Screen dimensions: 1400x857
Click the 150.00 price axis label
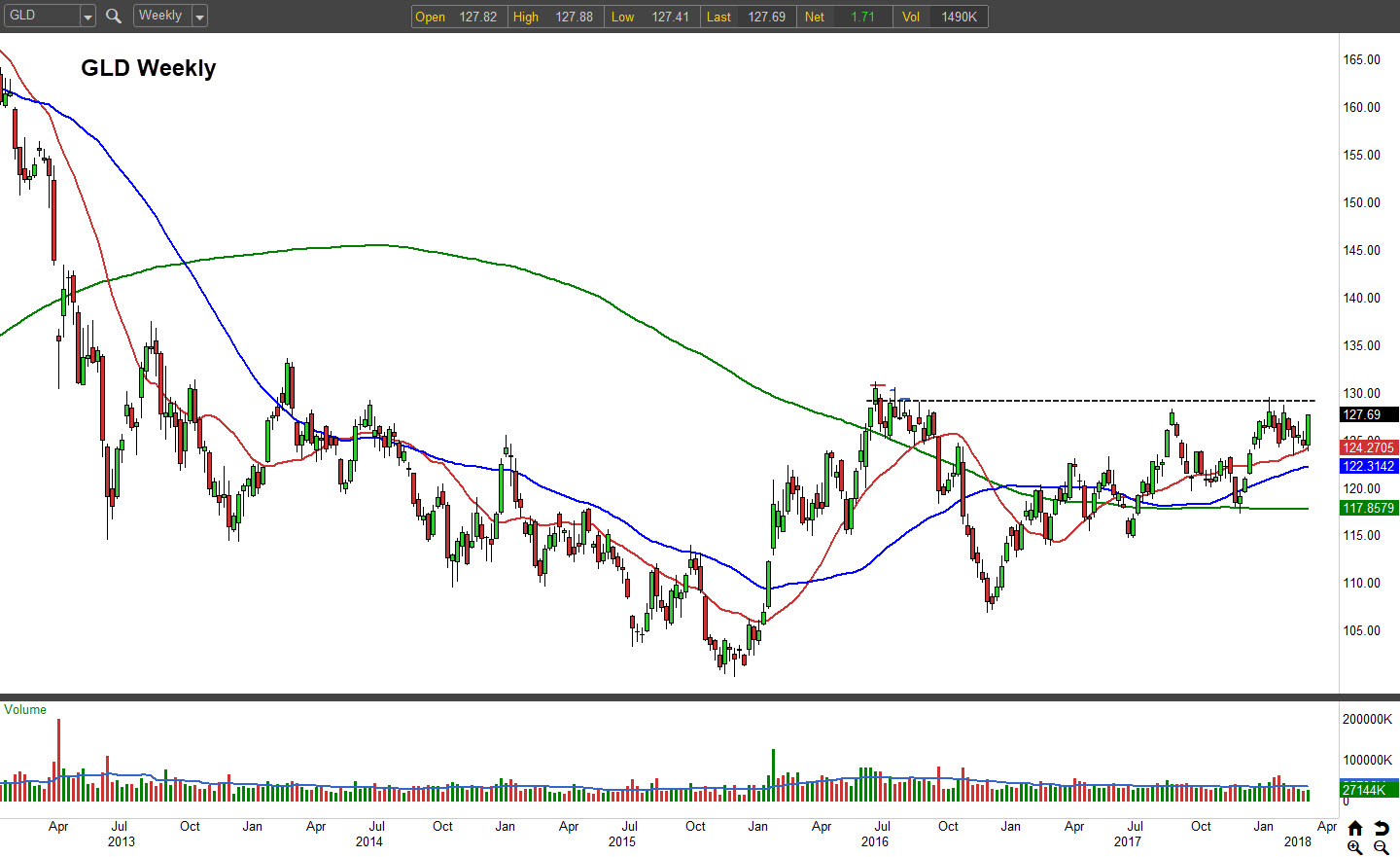[1362, 202]
